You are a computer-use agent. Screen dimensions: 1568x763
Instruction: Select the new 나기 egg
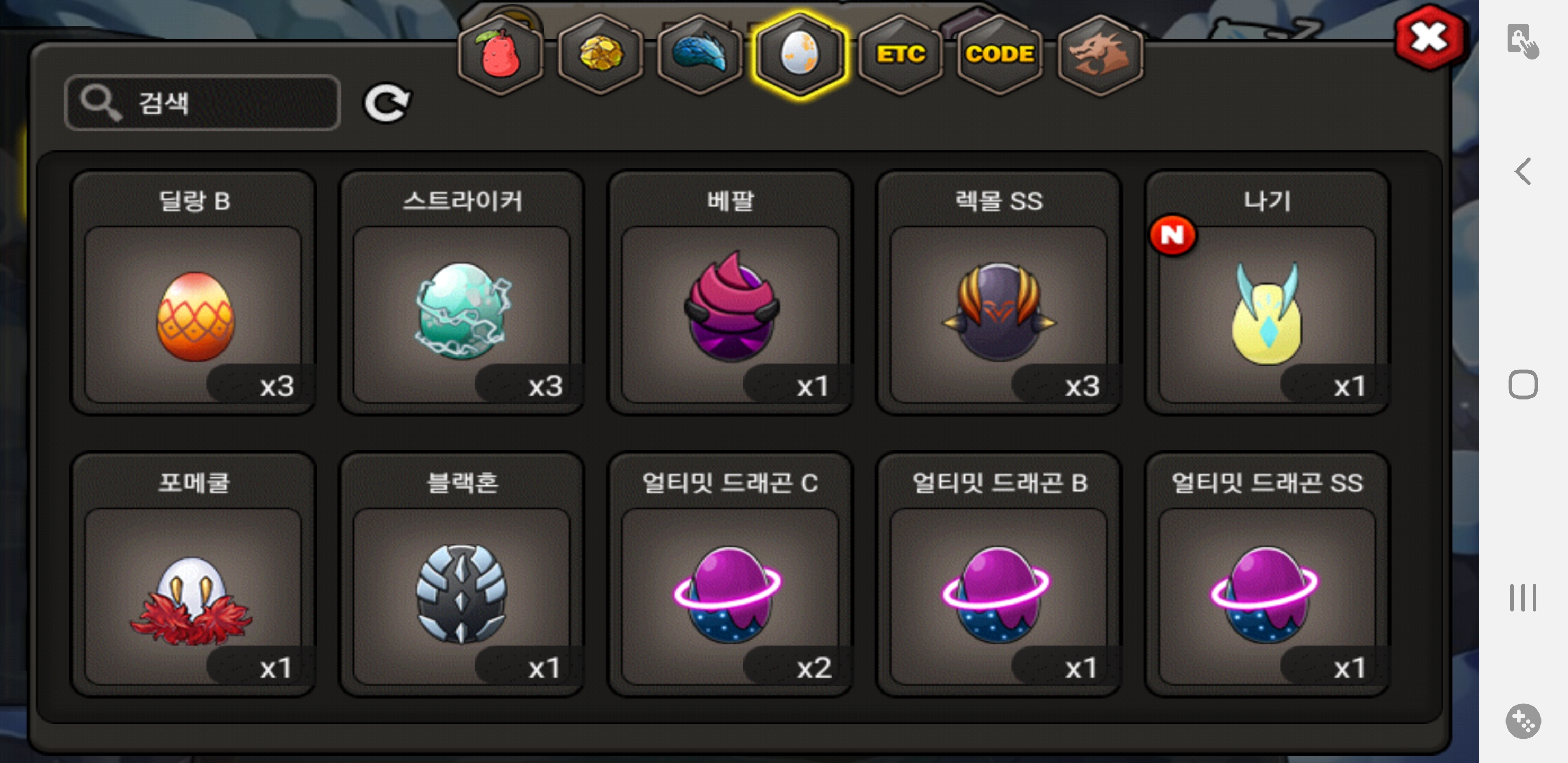(x=1267, y=293)
